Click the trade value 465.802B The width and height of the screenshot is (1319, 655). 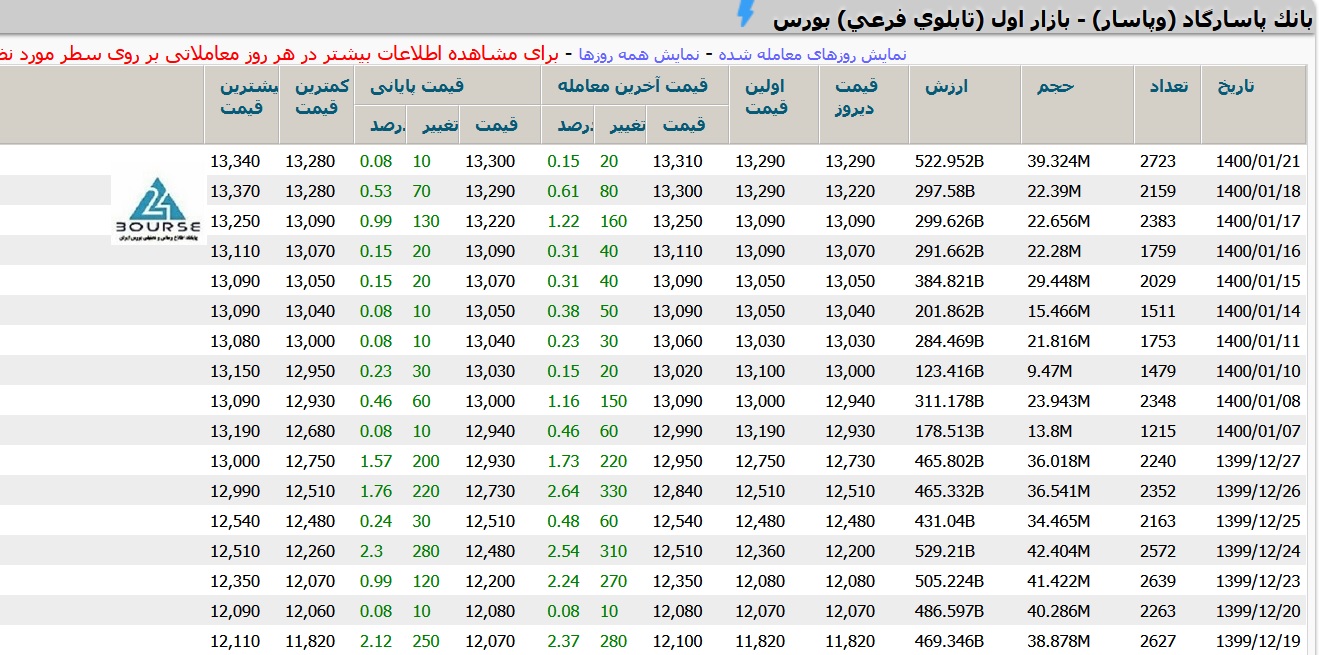(x=949, y=461)
